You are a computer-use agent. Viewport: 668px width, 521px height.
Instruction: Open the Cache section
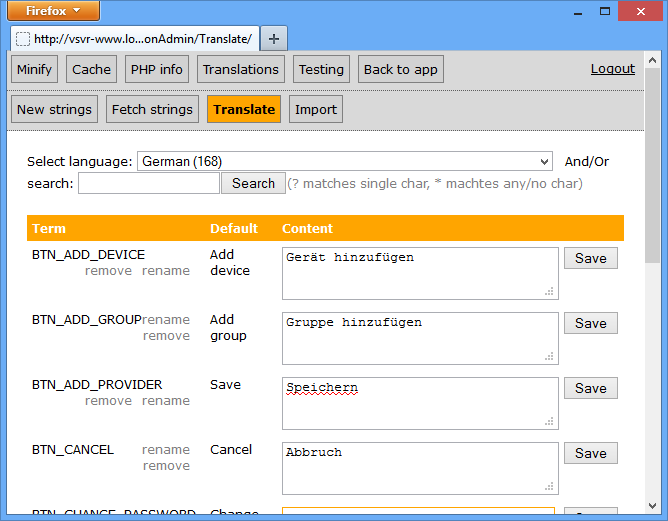(x=91, y=69)
